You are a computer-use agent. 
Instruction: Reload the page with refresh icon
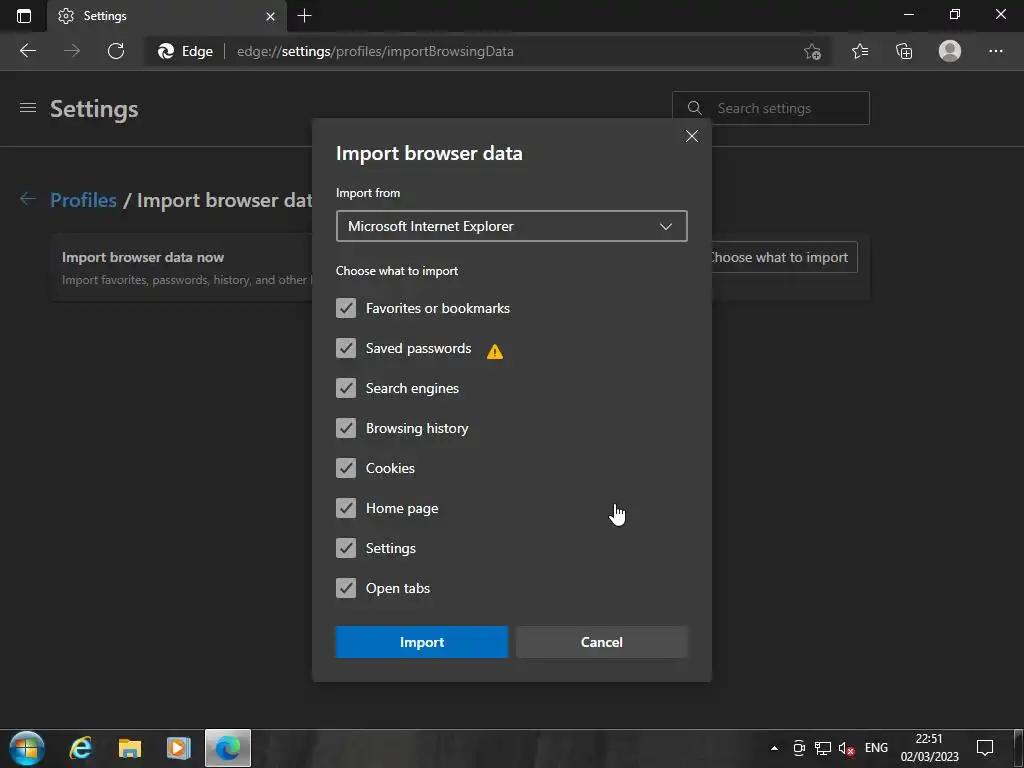(116, 51)
